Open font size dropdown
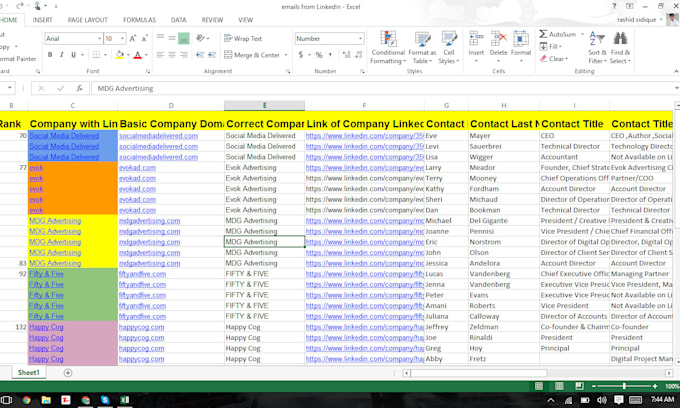Viewport: 680px width, 408px height. point(122,39)
